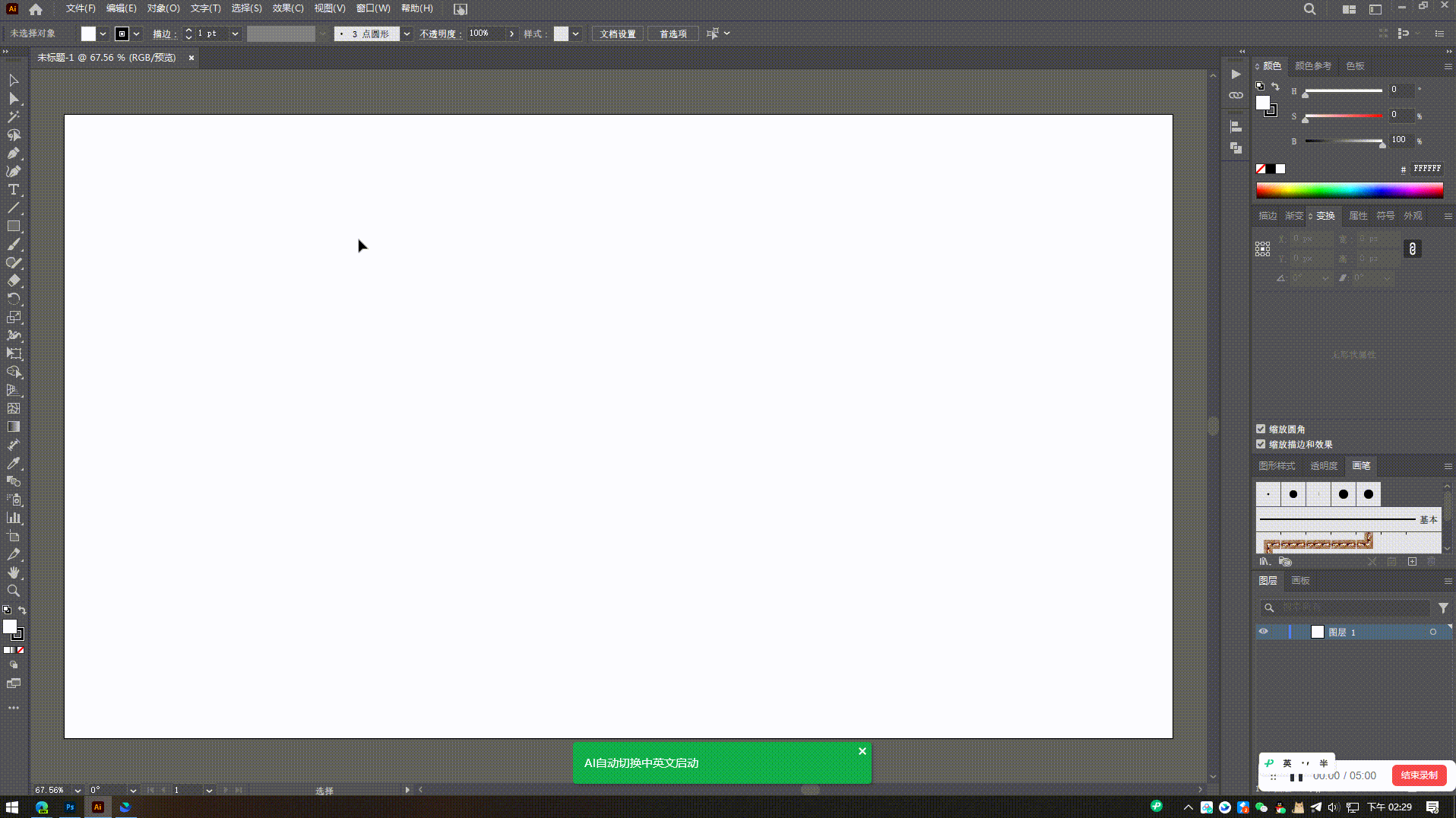The image size is (1456, 818).
Task: Select the Column Graph tool
Action: [14, 518]
